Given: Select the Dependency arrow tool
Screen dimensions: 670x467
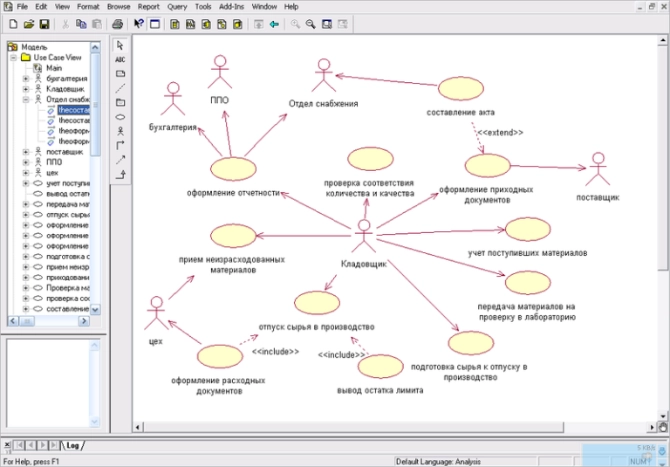Looking at the screenshot, I should [120, 160].
